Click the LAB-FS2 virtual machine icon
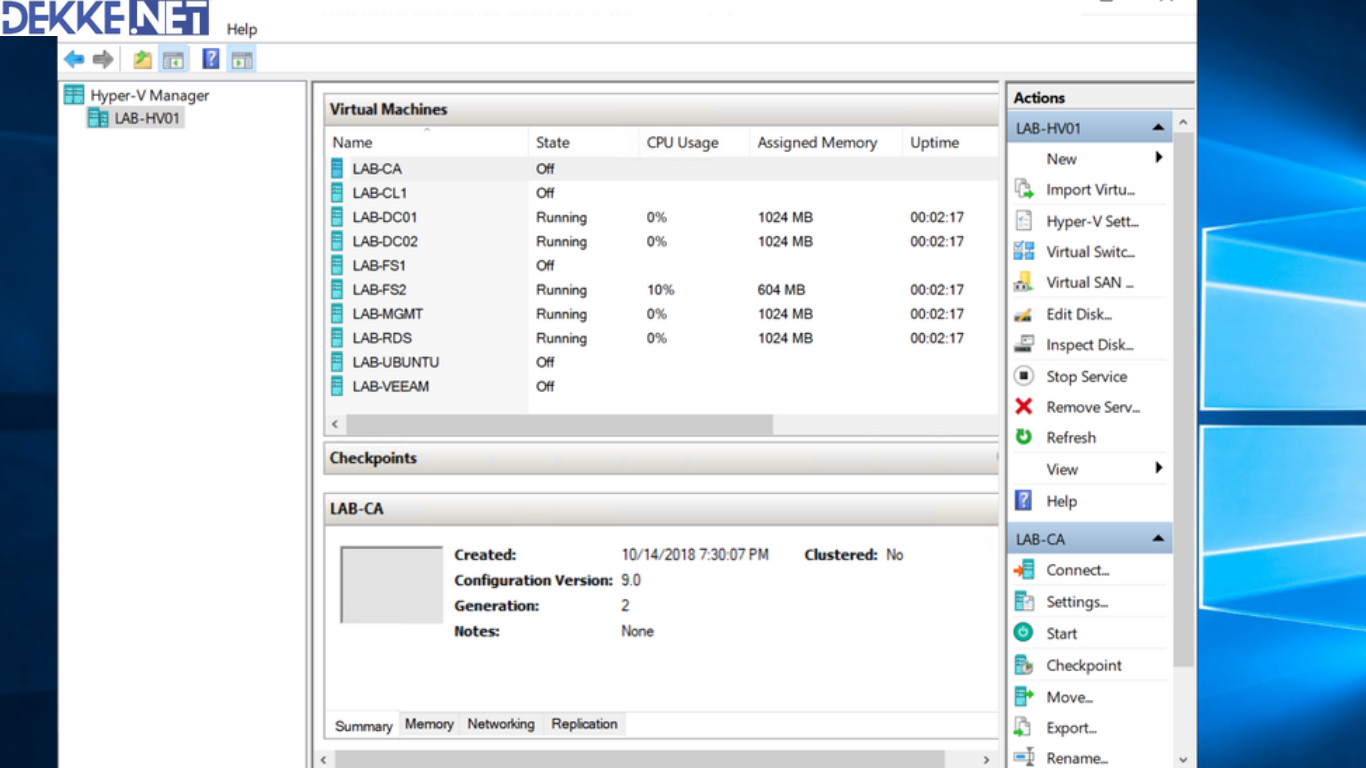Screen dimensions: 1366x768 coord(337,290)
